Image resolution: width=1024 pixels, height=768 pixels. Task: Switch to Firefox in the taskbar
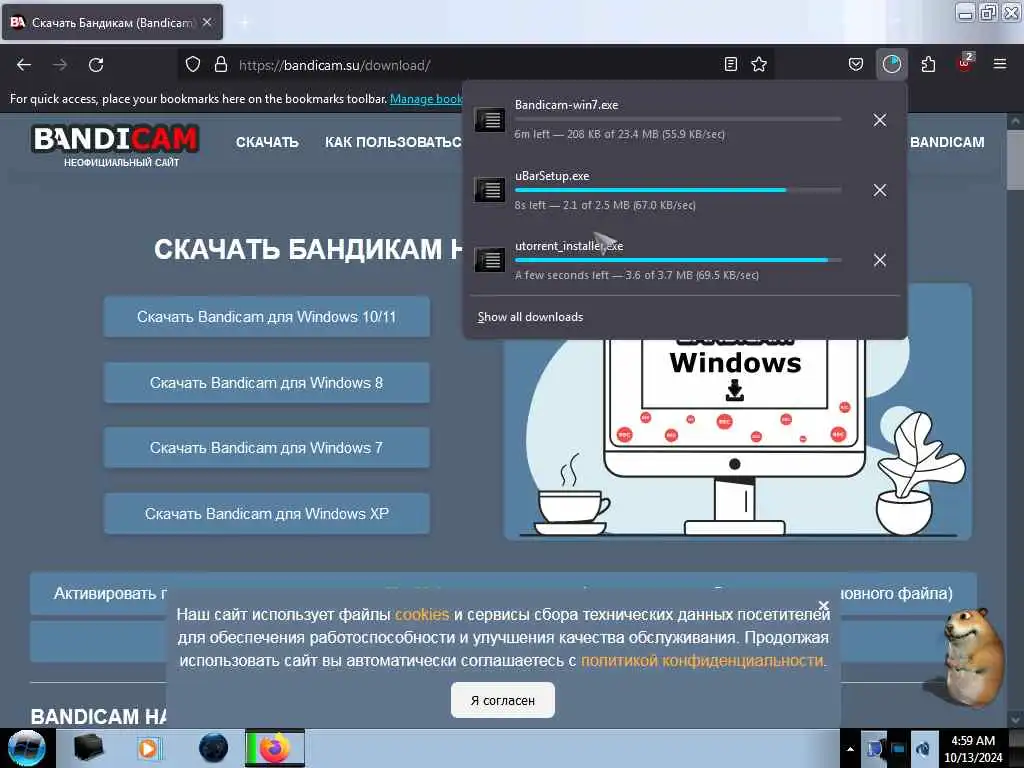[275, 748]
